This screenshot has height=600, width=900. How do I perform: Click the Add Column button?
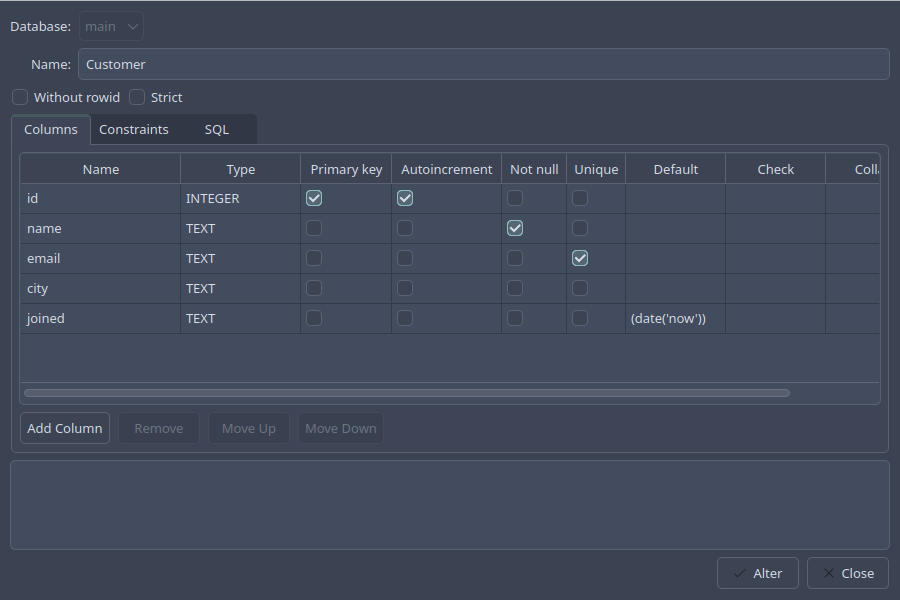(x=65, y=428)
